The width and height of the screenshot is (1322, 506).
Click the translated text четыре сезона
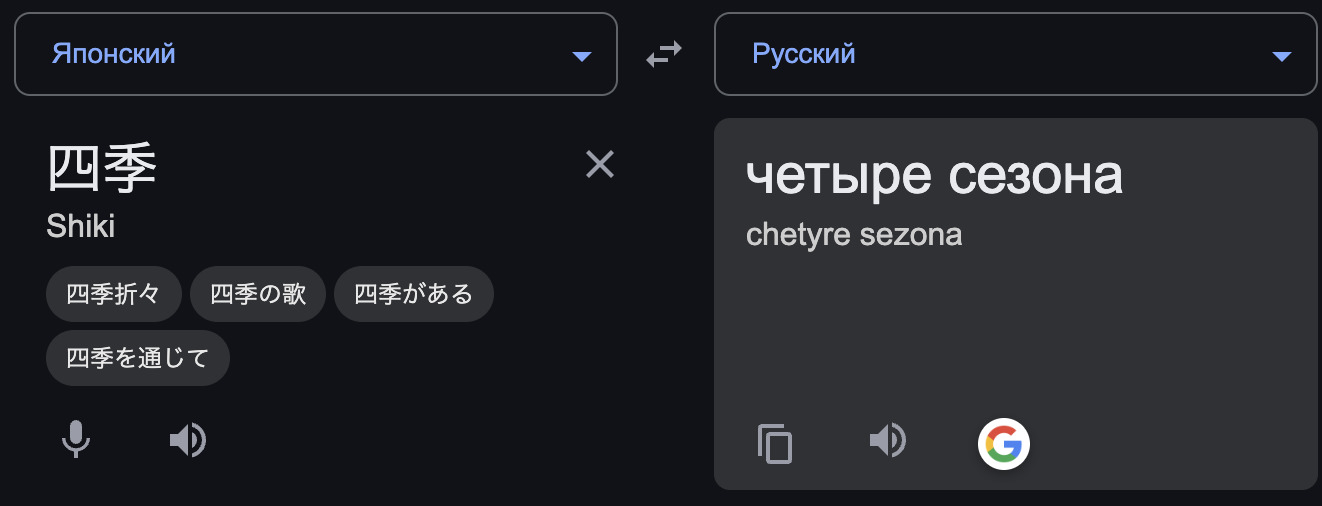click(x=934, y=176)
